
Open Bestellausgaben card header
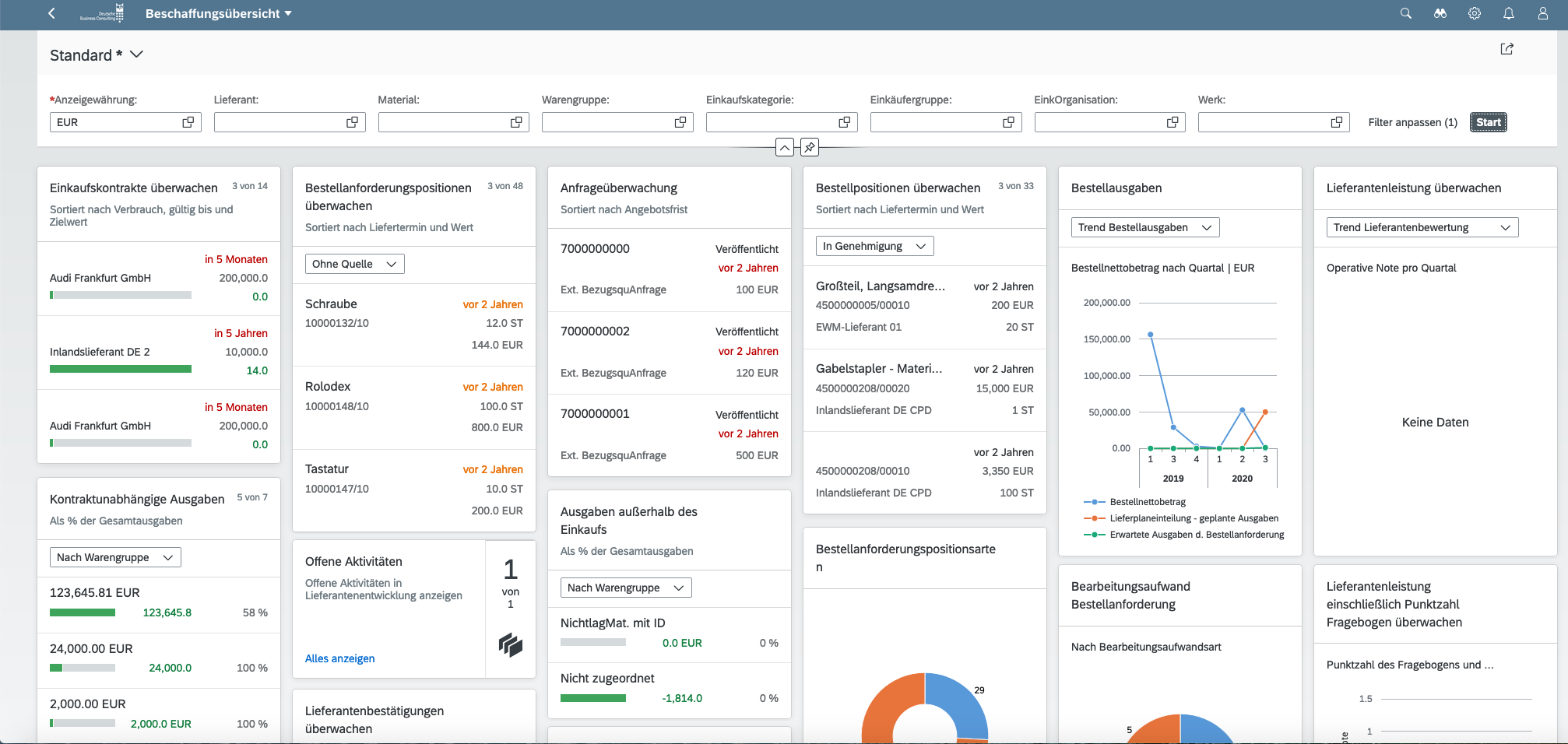(x=1180, y=188)
